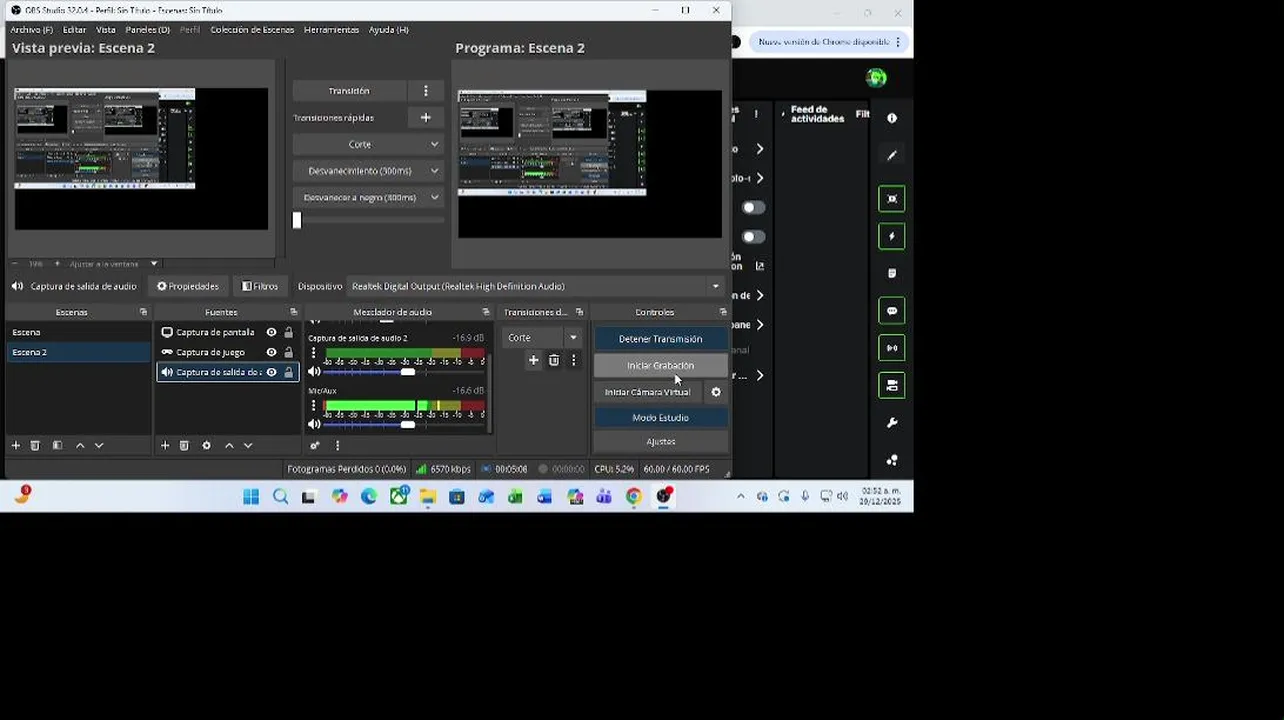Open Vista menu
The image size is (1284, 720).
click(x=105, y=30)
